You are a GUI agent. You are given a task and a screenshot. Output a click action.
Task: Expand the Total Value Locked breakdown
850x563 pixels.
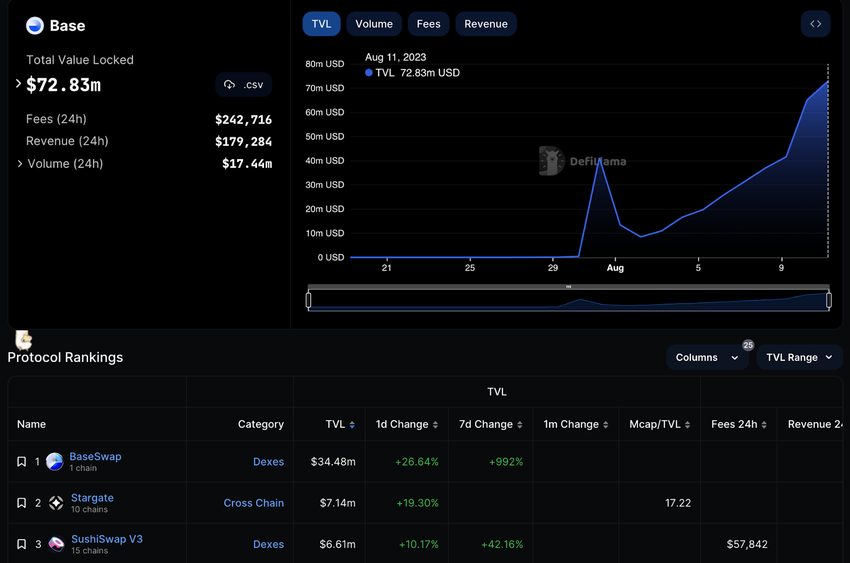[x=18, y=84]
